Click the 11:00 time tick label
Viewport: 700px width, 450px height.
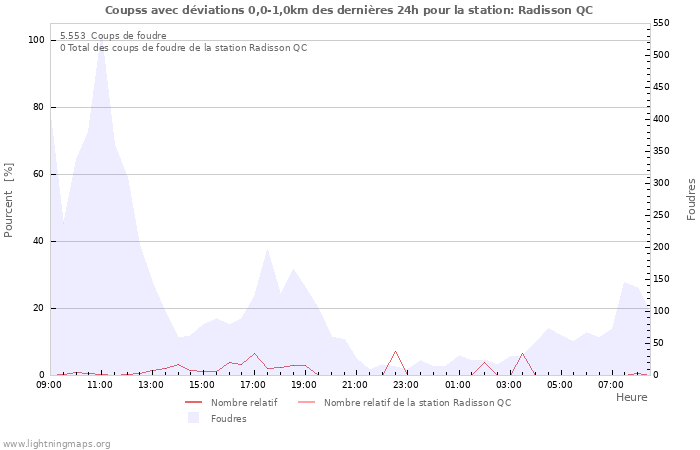[100, 385]
